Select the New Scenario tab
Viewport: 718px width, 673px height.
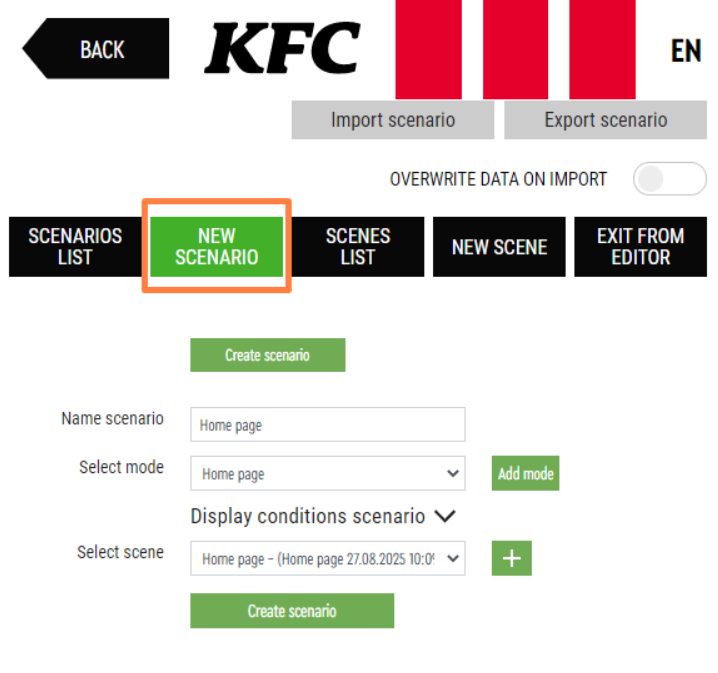216,246
